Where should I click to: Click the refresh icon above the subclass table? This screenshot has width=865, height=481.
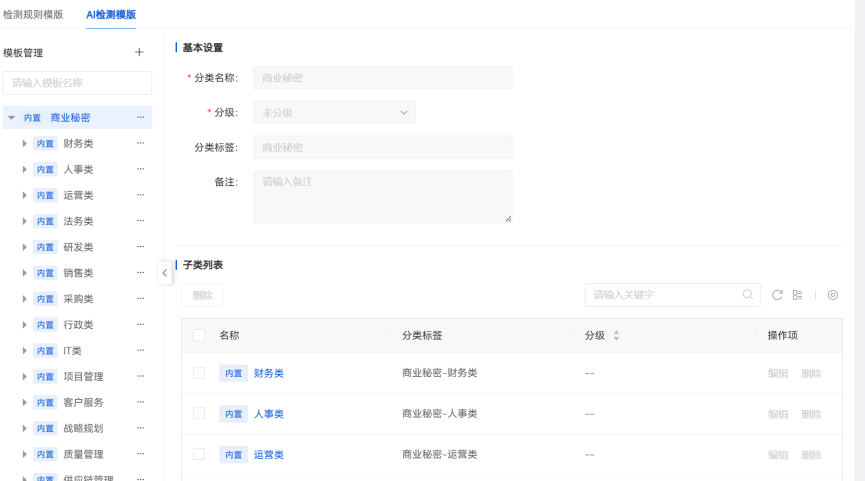(777, 295)
